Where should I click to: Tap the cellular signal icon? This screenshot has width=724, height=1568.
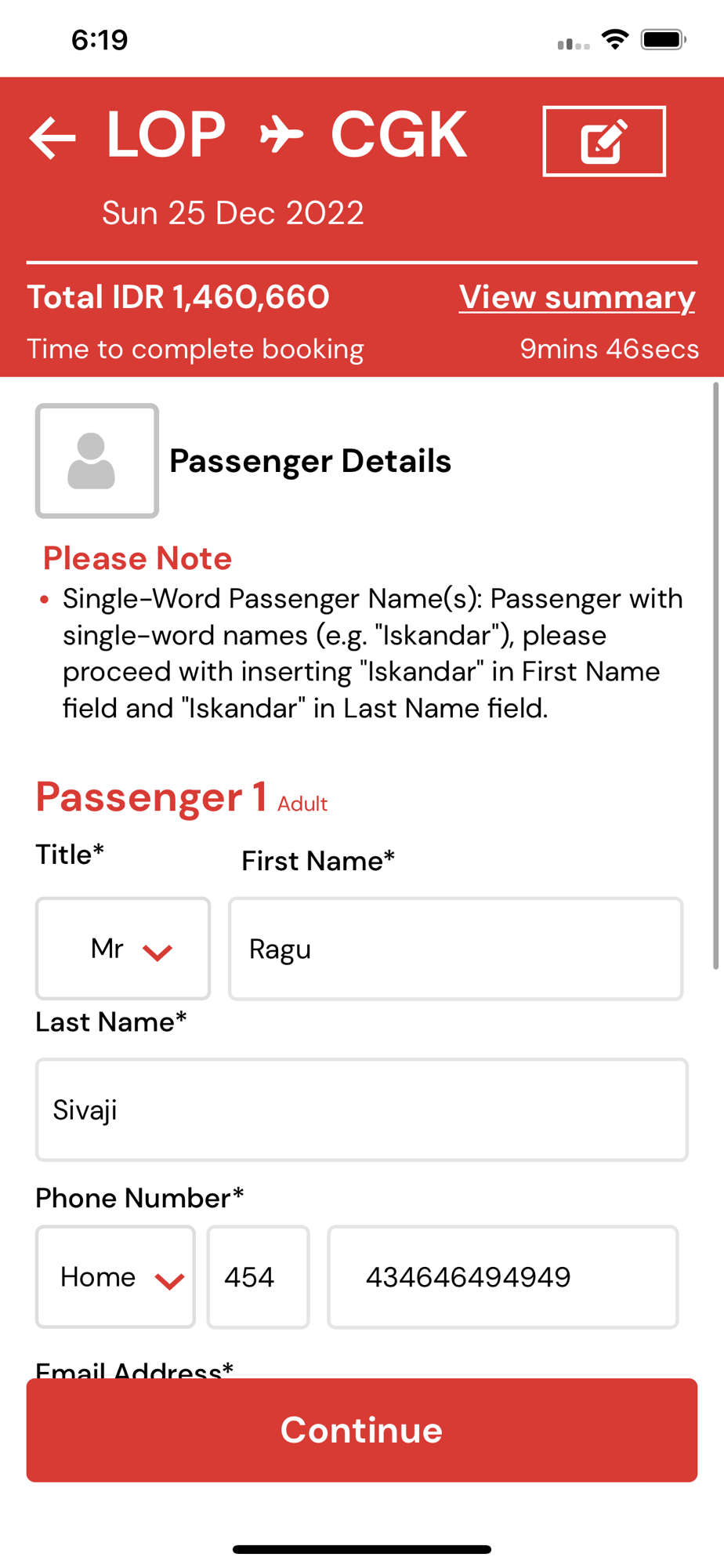point(573,44)
